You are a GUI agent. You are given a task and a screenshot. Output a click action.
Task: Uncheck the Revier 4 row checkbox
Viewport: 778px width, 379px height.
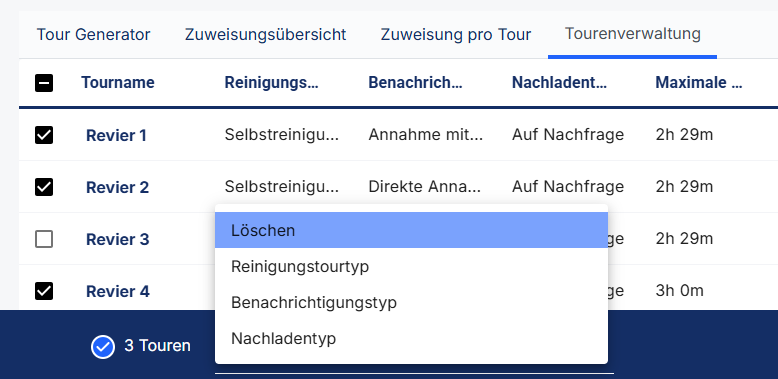point(44,291)
